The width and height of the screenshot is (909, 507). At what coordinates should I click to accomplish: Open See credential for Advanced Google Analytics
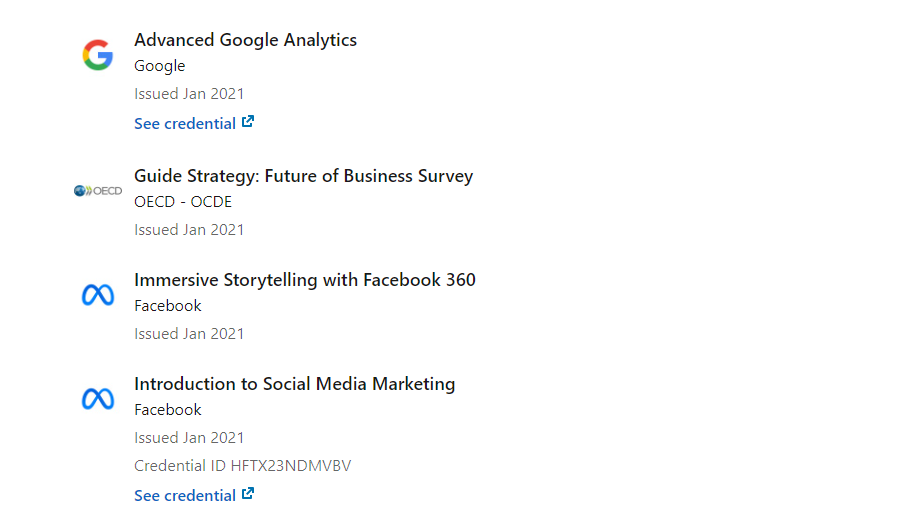194,123
